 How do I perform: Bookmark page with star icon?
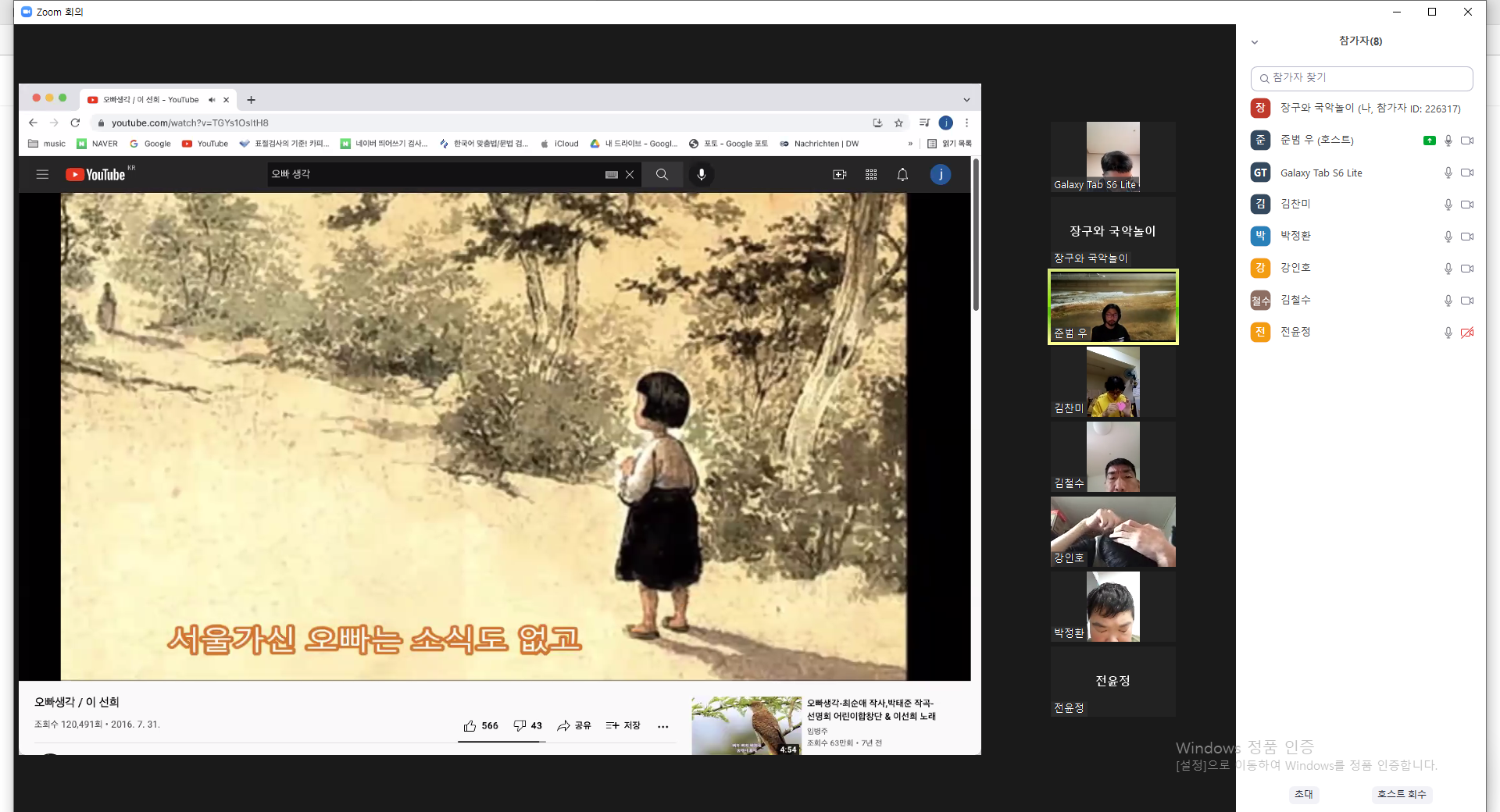(x=898, y=123)
